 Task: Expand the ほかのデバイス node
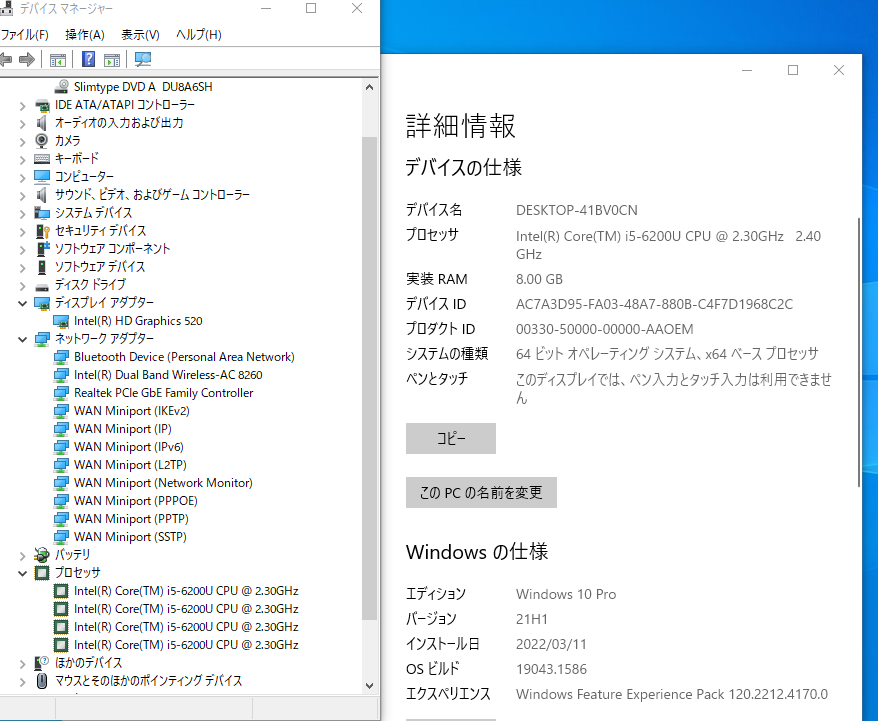22,663
